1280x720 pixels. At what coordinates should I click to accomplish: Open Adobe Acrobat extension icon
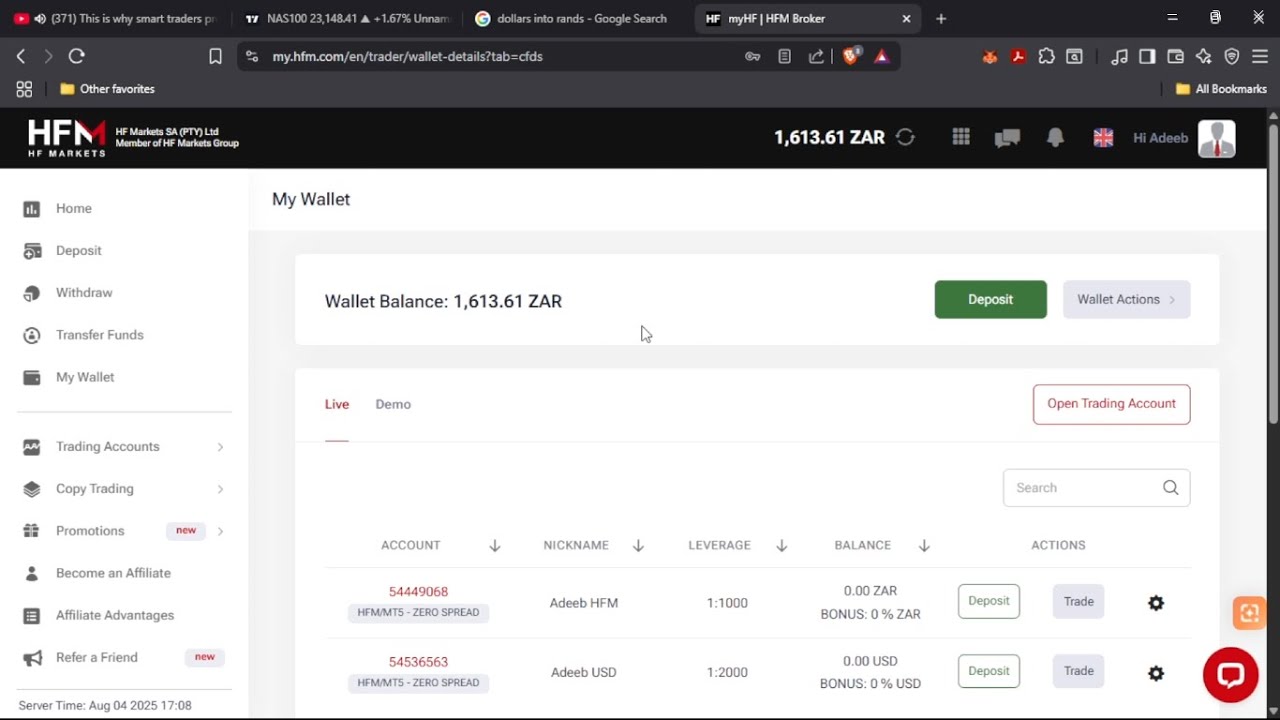pos(1018,57)
